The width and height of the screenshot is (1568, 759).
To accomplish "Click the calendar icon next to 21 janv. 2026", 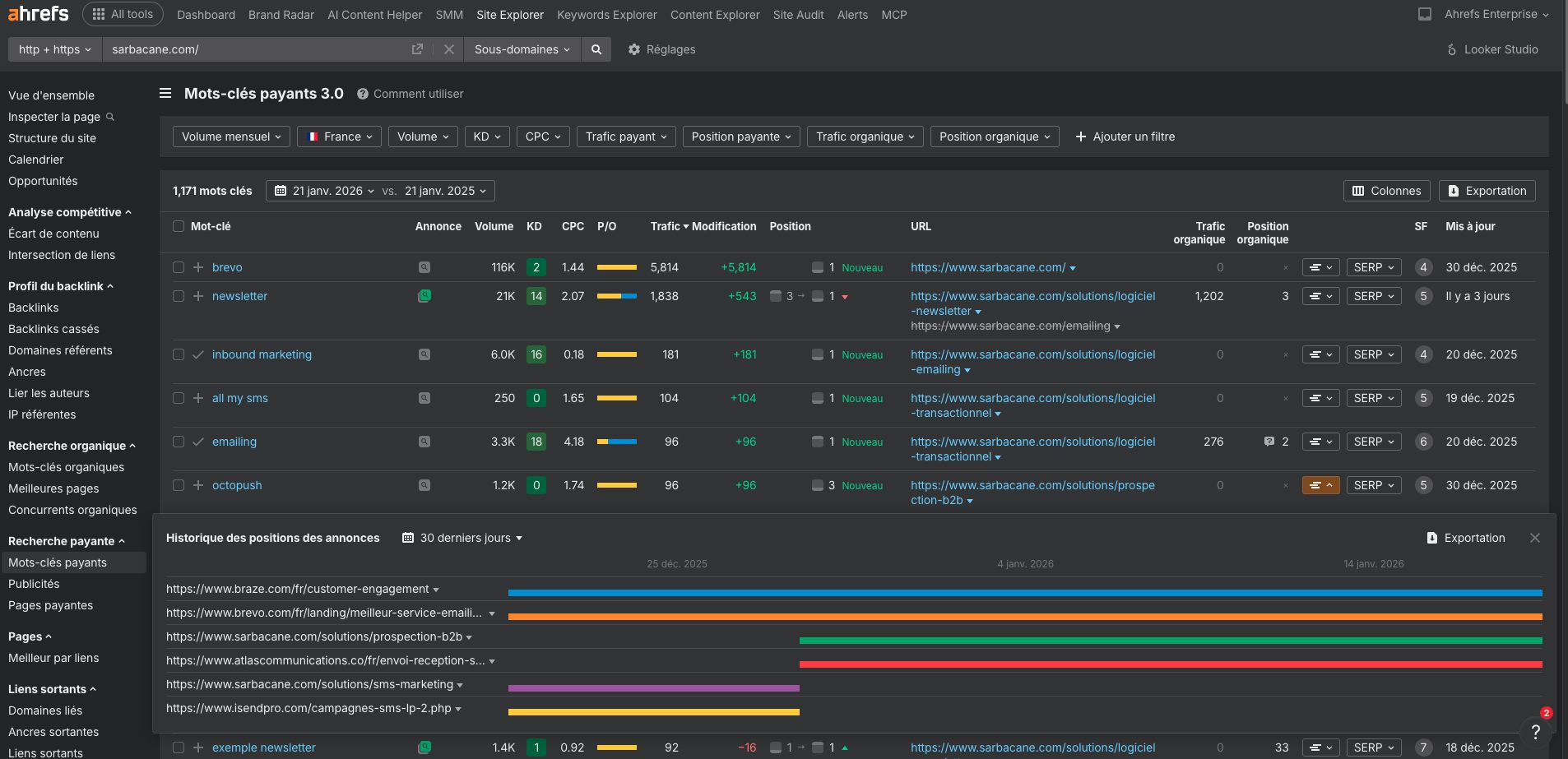I will pos(280,191).
